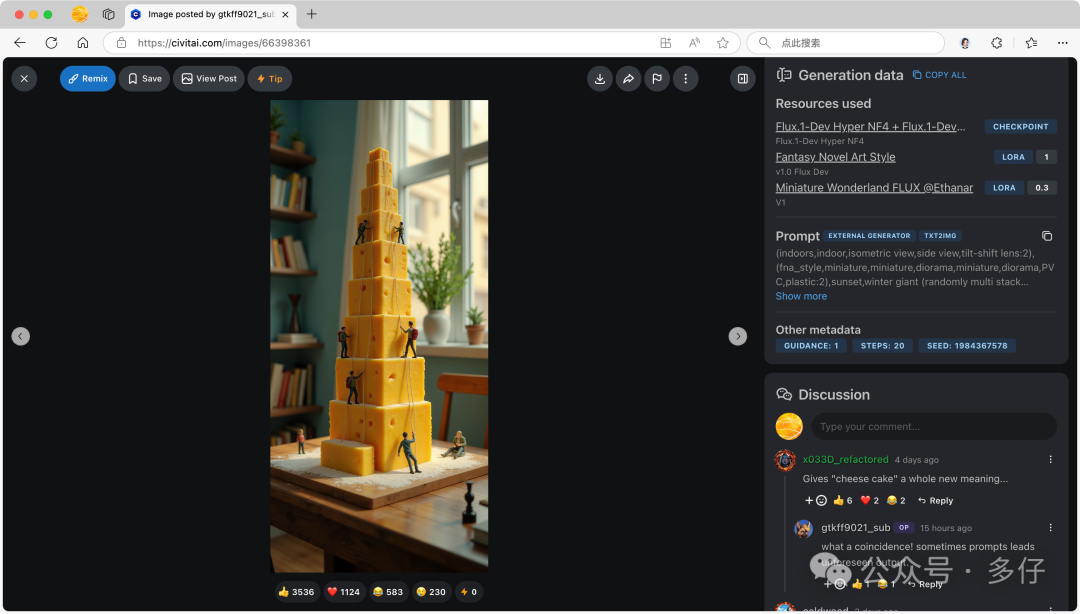
Task: Share the image using the share arrow icon
Action: [628, 79]
